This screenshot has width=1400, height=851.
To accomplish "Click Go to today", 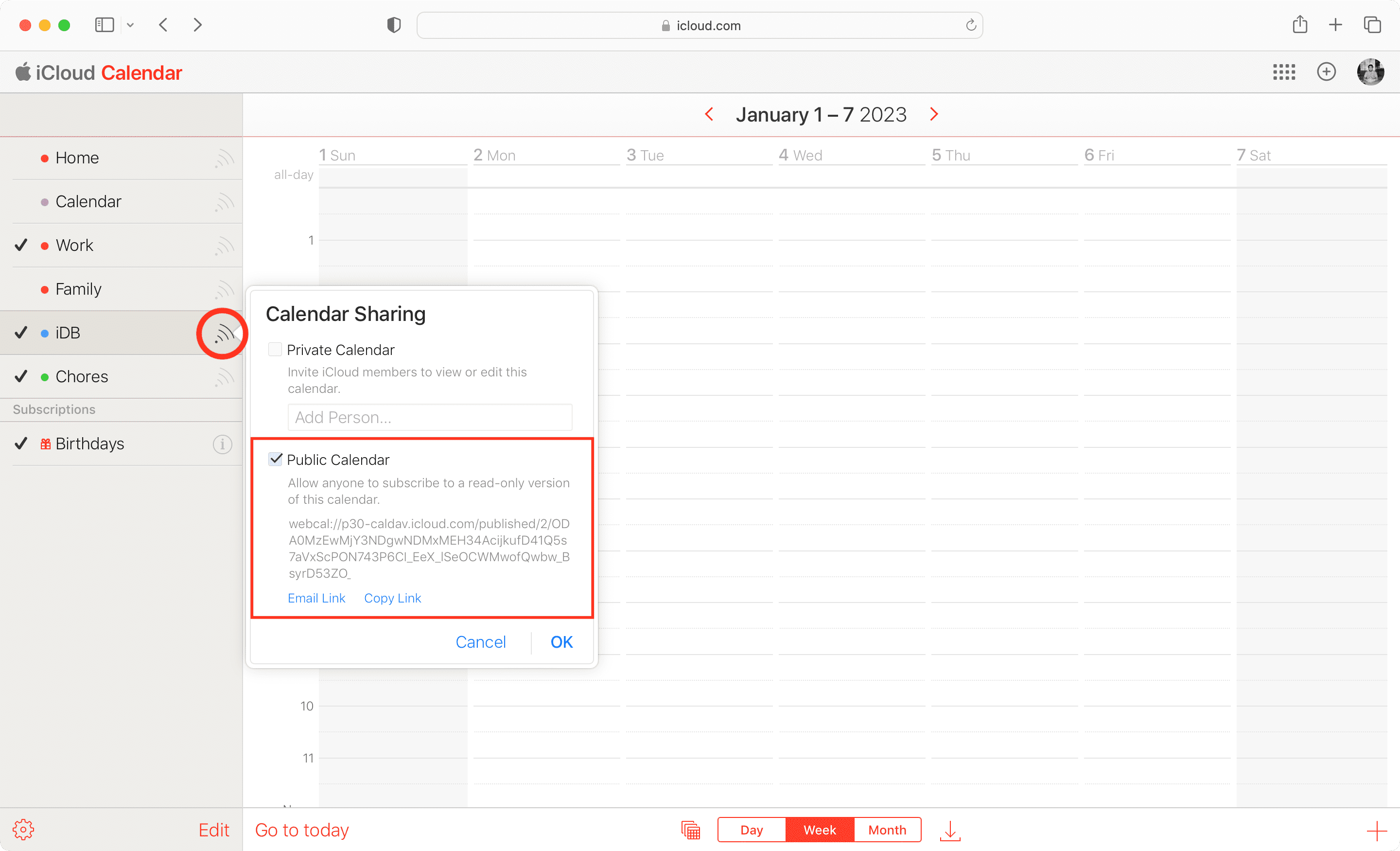I will pos(302,830).
